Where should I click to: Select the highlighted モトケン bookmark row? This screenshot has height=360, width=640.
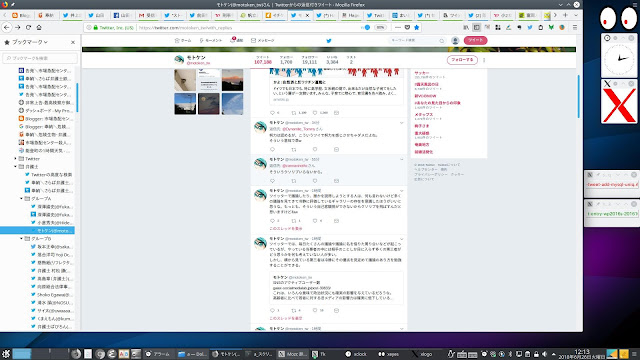tap(37, 231)
